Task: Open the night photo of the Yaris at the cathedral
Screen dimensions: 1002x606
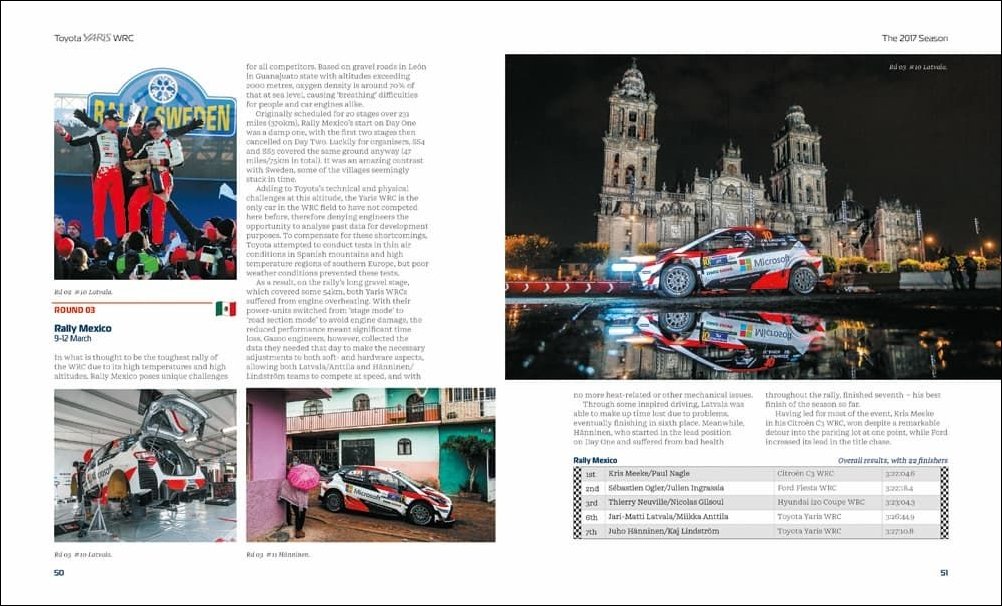Action: 753,217
